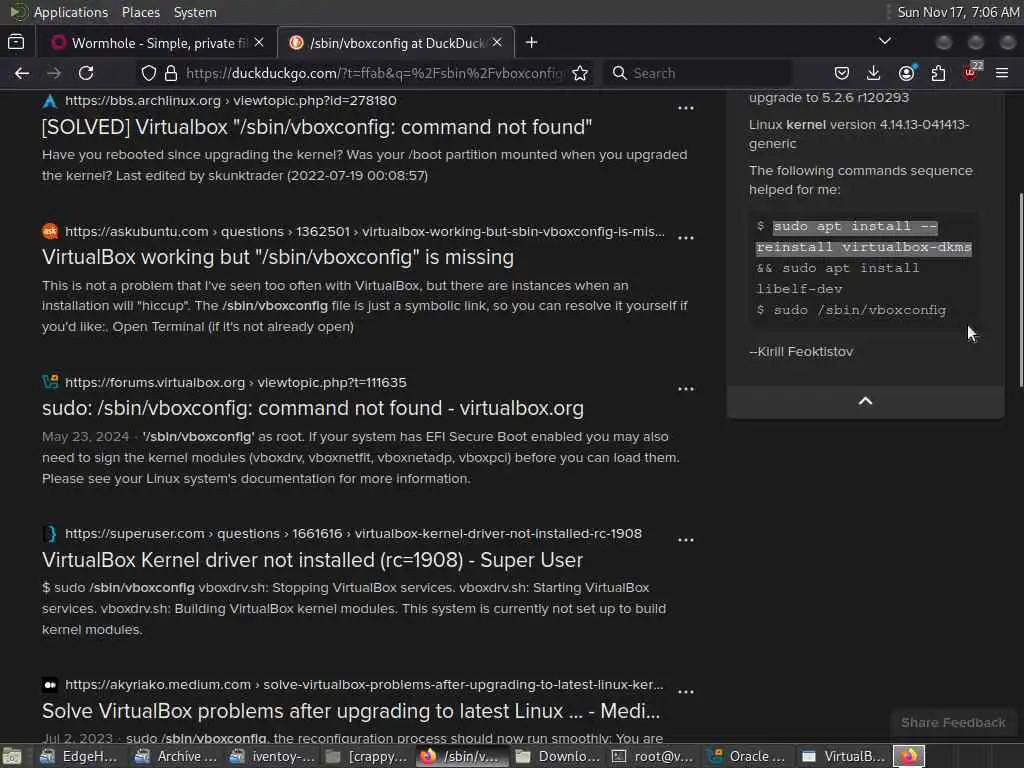Click the clock showing Sun Nov 17

click(957, 12)
